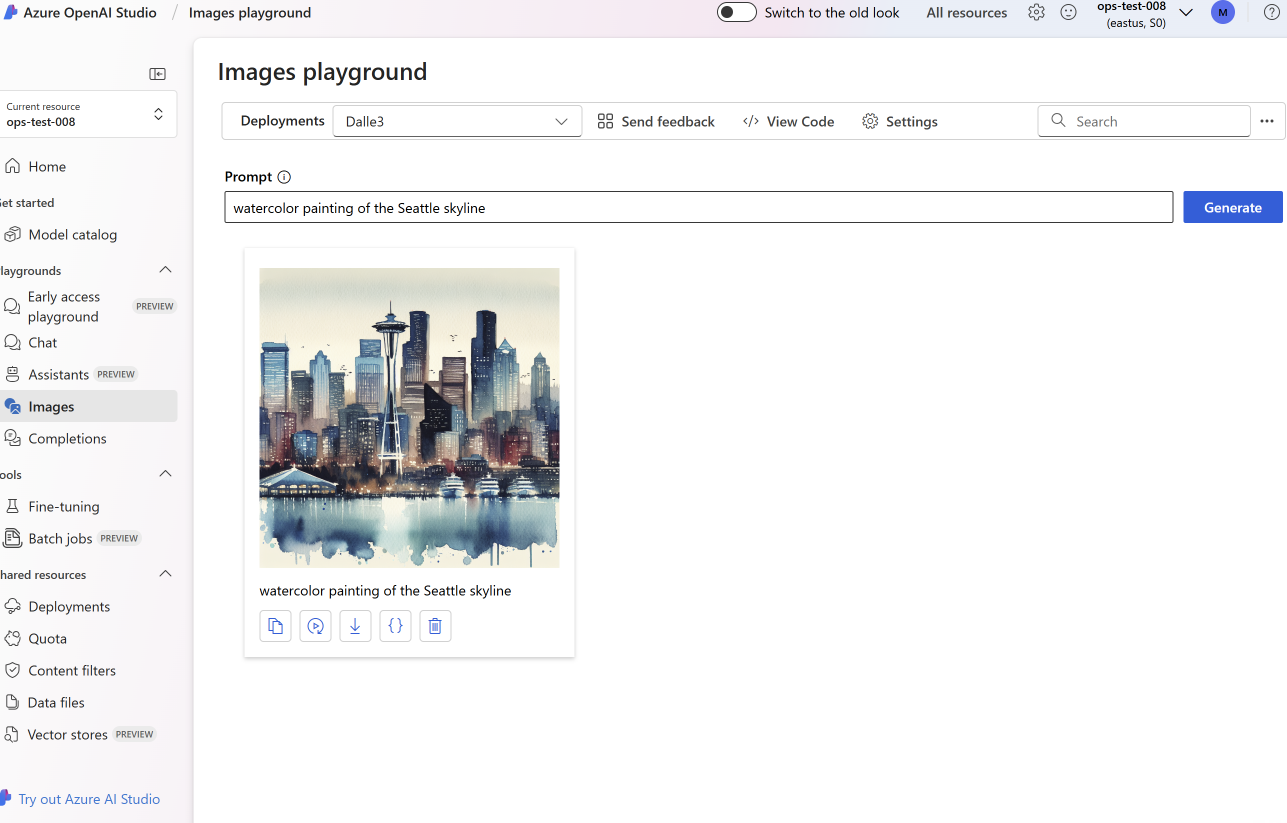Open the user avatar M menu

click(1222, 13)
